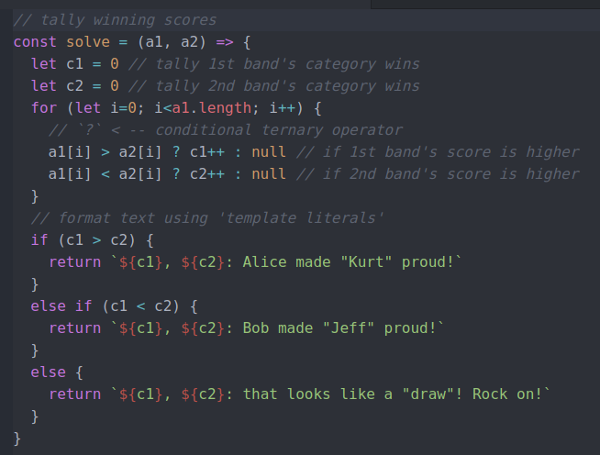
Task: Place cursor on "let c1 = 0"
Action: [x=75, y=64]
